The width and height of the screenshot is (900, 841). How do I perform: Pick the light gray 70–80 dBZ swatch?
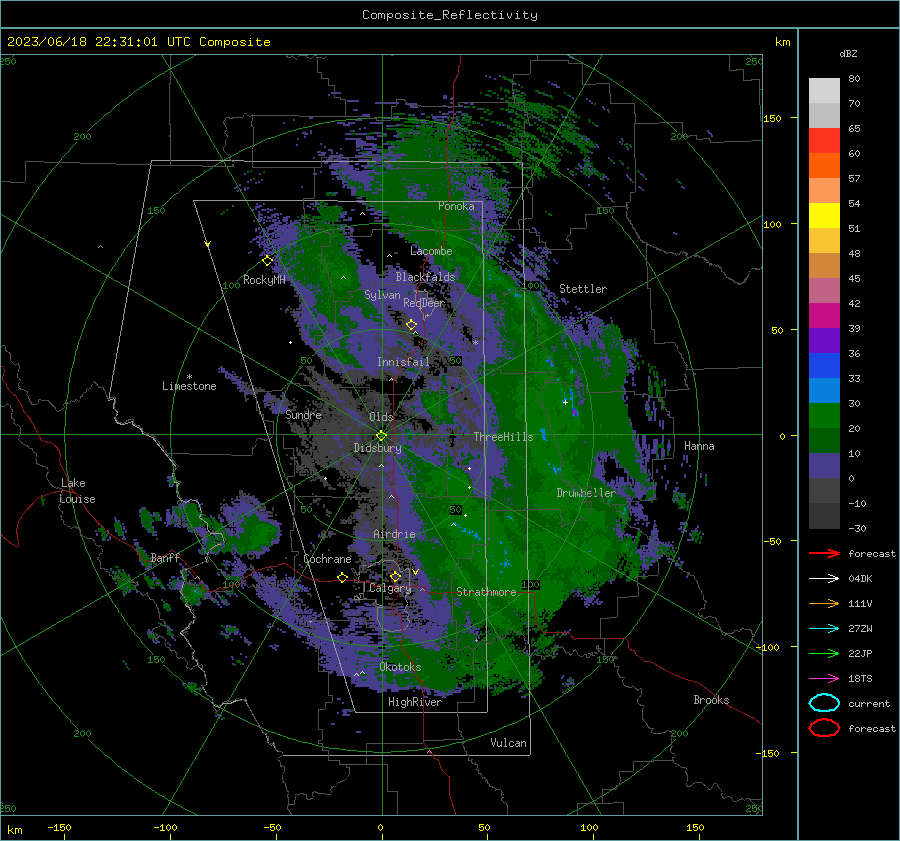coord(824,91)
